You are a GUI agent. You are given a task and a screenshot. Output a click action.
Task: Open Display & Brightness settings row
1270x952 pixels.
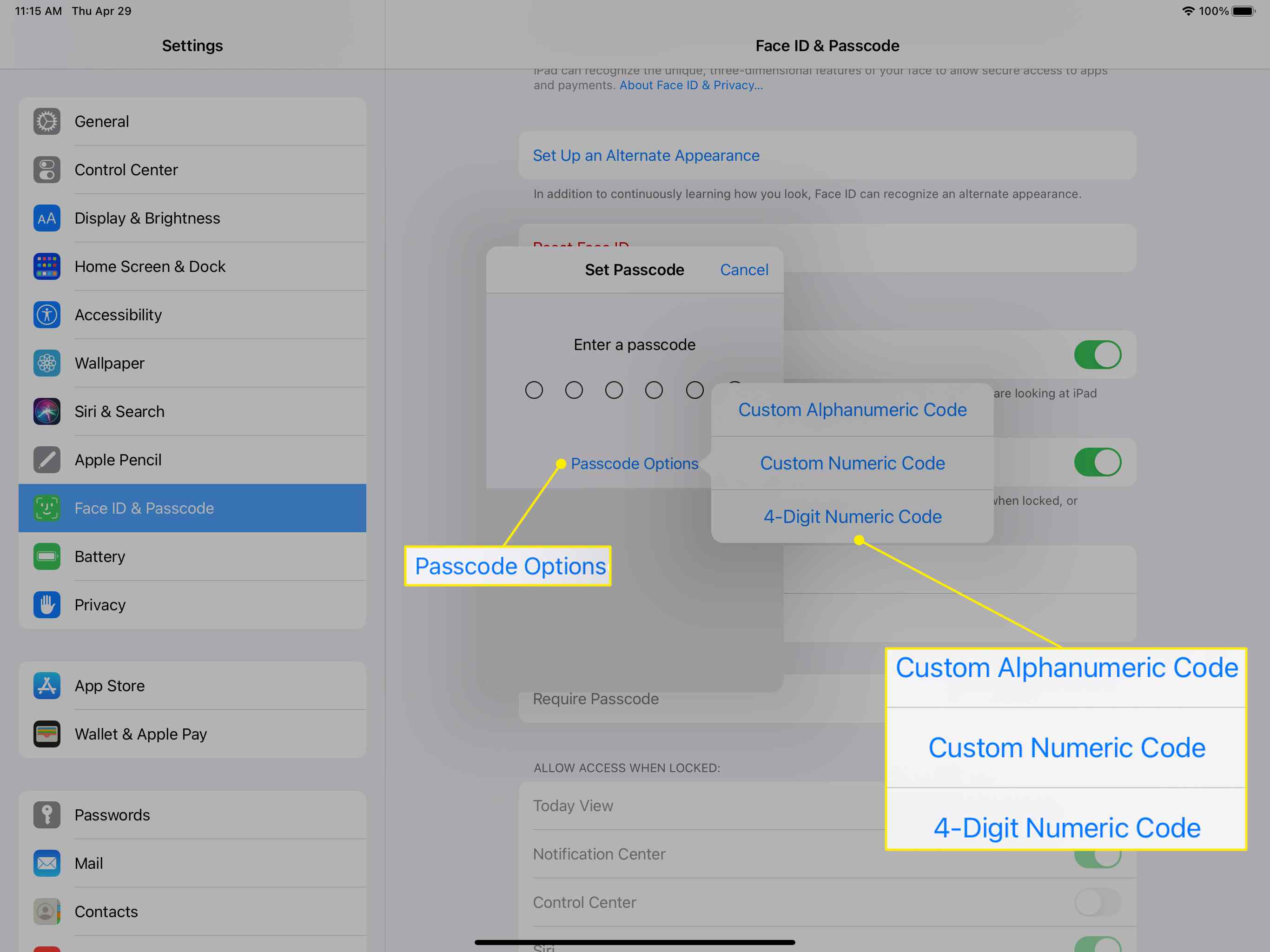192,218
